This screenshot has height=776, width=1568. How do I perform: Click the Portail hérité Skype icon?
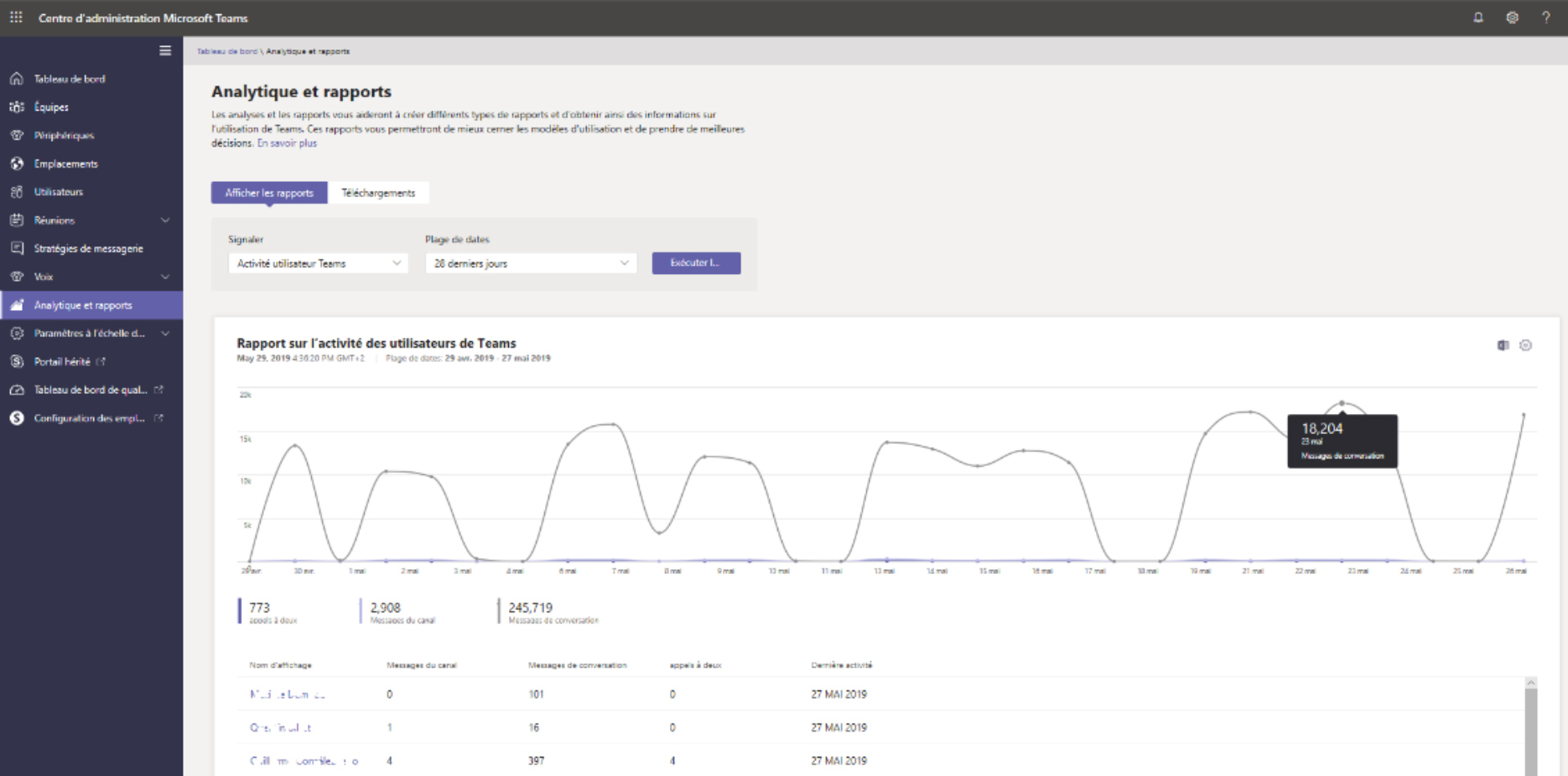(17, 361)
